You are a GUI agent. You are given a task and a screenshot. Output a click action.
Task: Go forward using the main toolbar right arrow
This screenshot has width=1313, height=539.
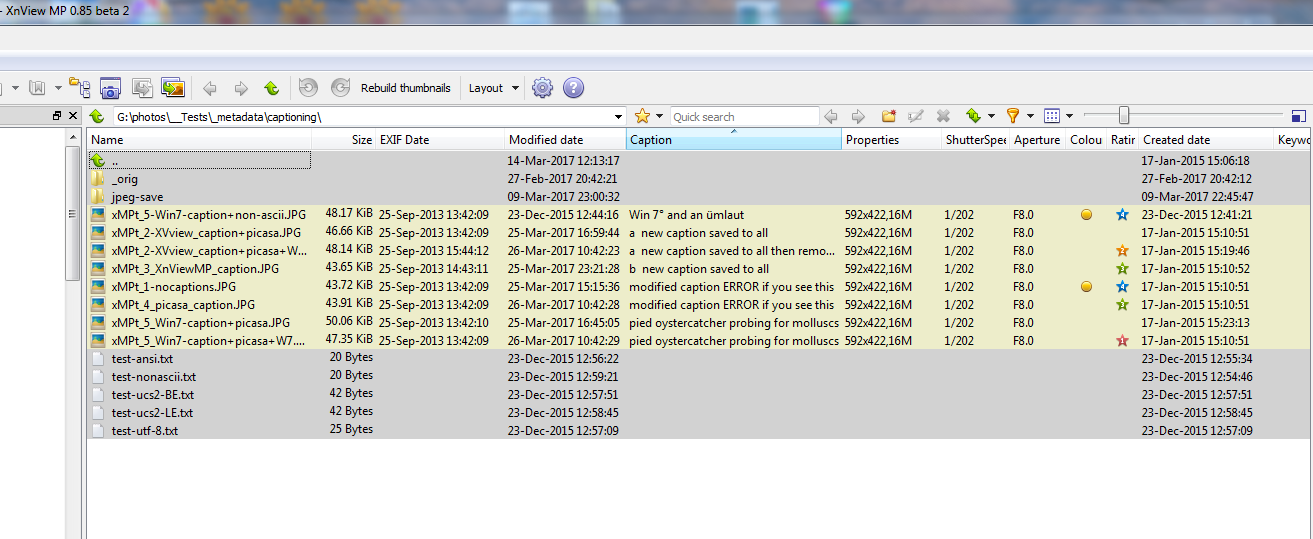click(241, 88)
